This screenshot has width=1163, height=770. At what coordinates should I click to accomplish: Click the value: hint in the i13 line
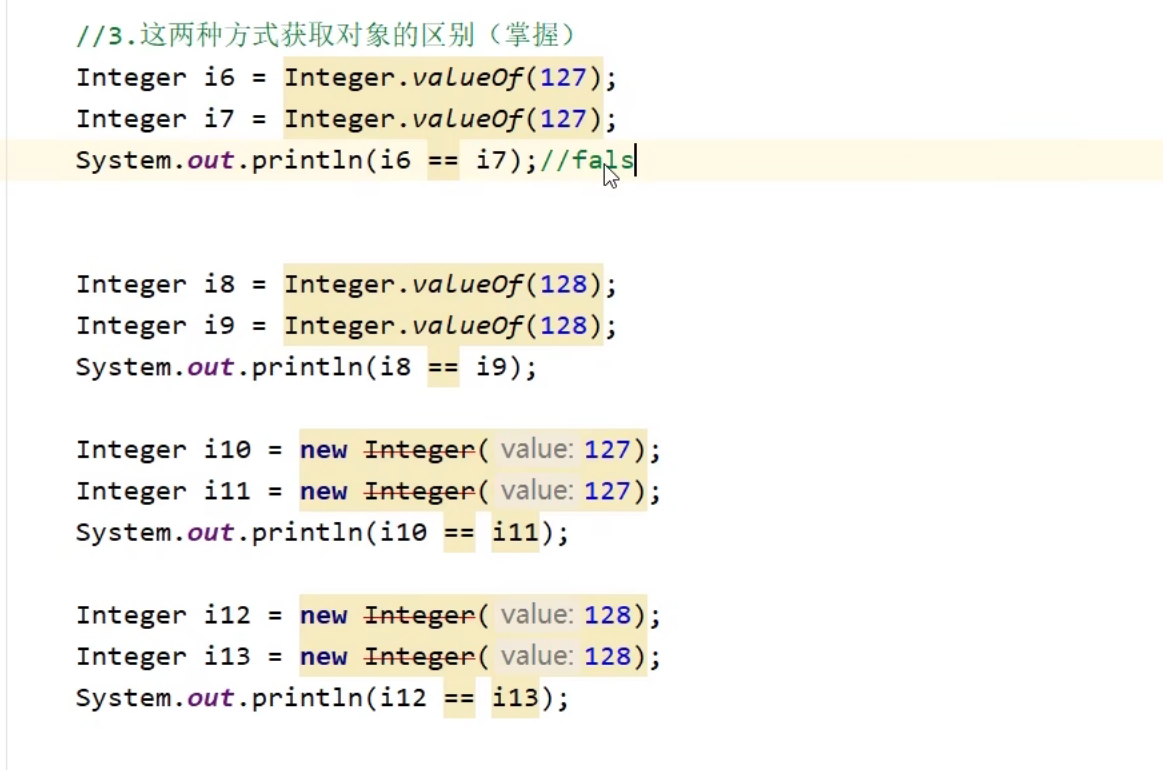536,657
